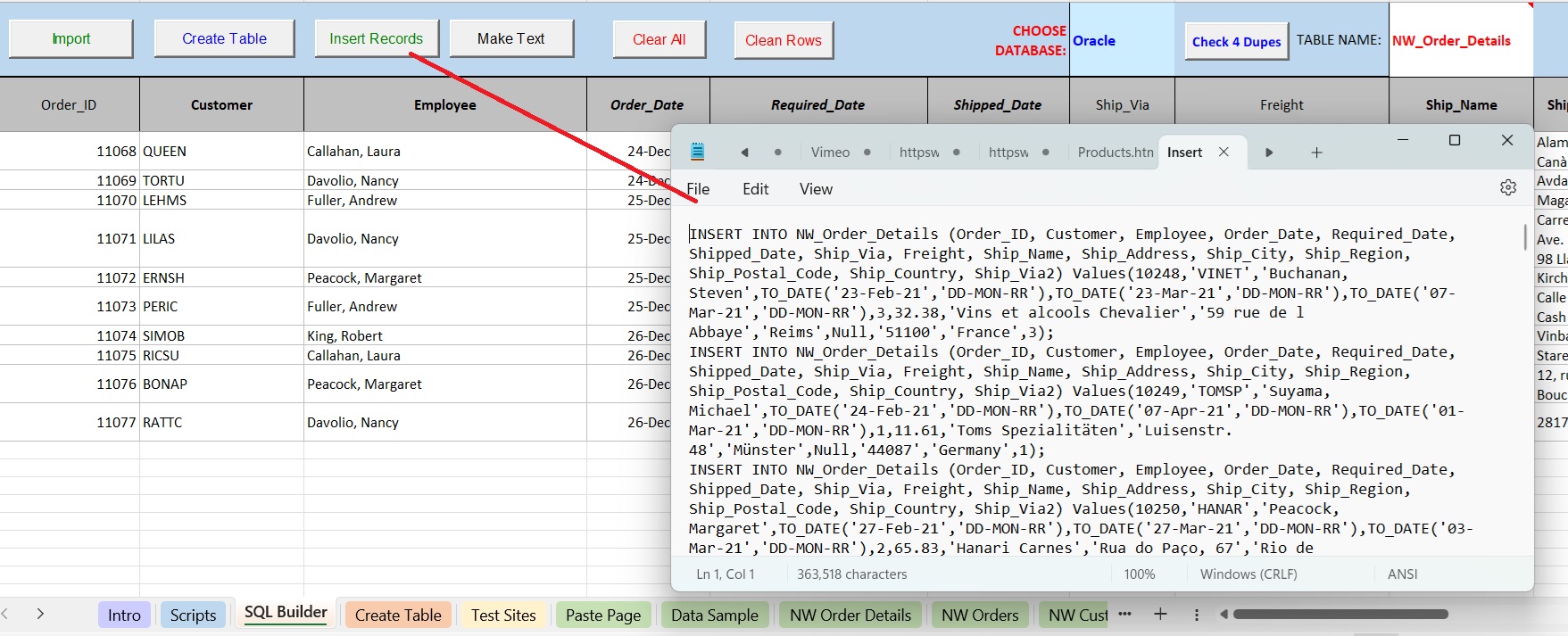Select the SQL Builder sheet tab

click(286, 612)
